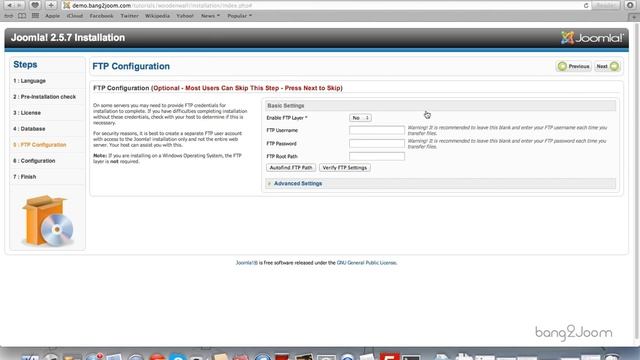Image resolution: width=640 pixels, height=360 pixels.
Task: Open the iCloud bookmark
Action: point(75,16)
